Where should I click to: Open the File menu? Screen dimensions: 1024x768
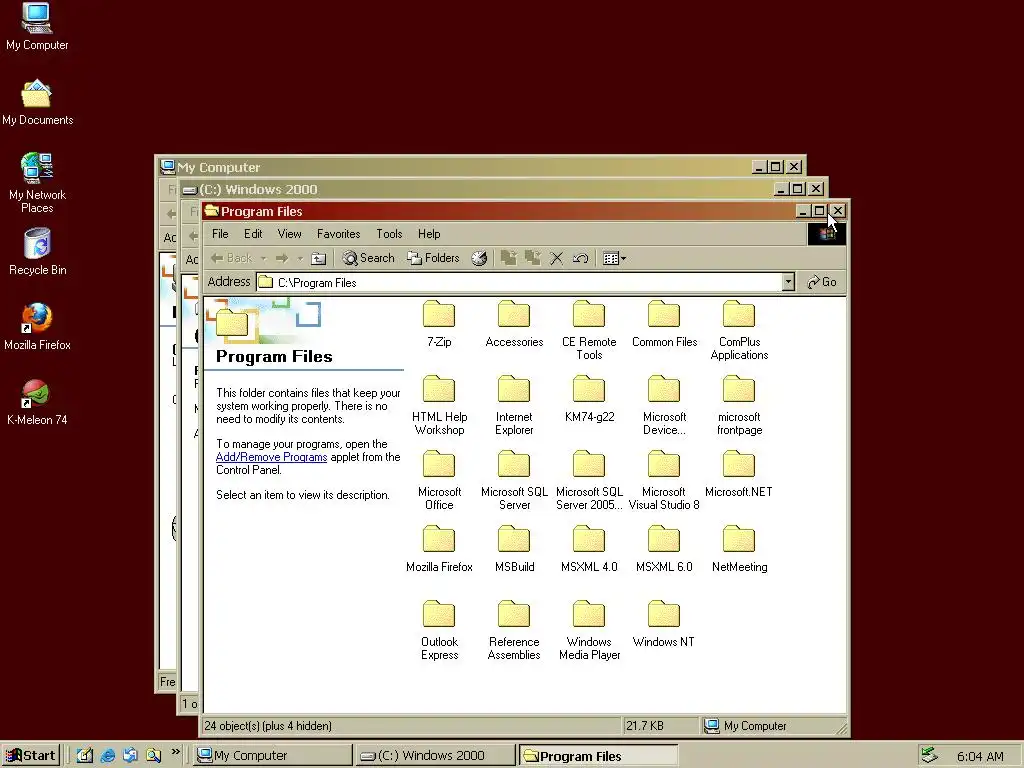tap(220, 234)
